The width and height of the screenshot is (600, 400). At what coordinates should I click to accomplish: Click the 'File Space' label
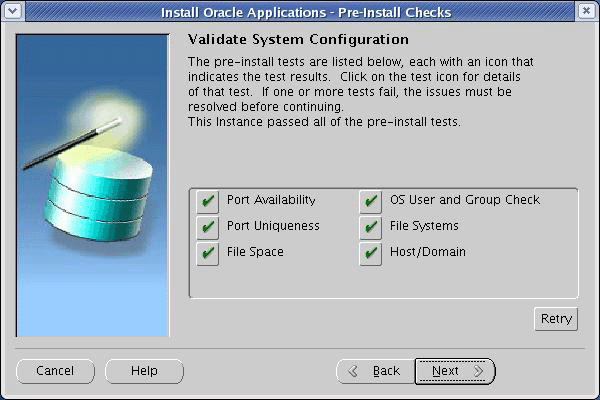(x=255, y=252)
